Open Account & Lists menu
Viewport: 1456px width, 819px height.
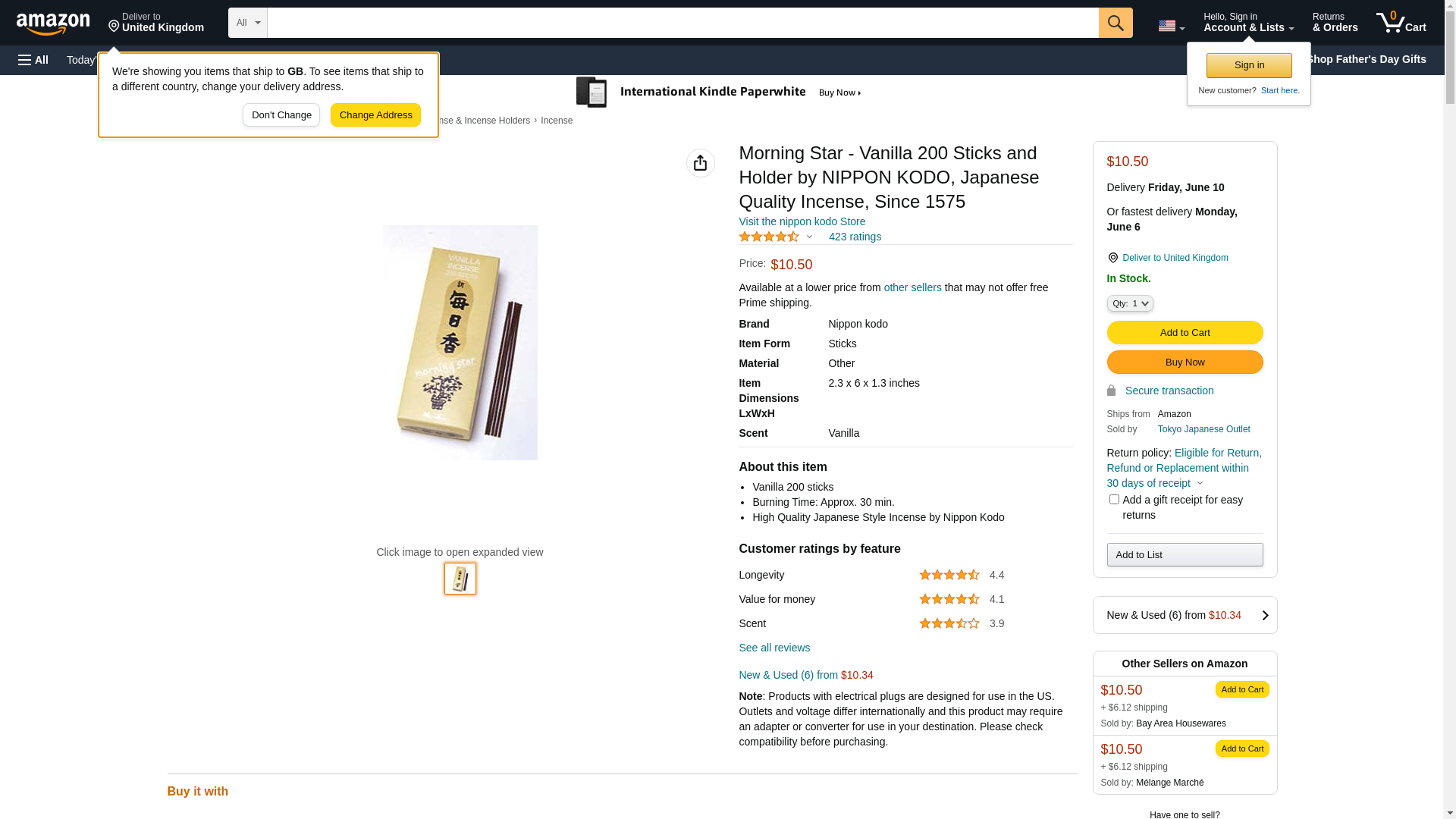pos(1248,23)
